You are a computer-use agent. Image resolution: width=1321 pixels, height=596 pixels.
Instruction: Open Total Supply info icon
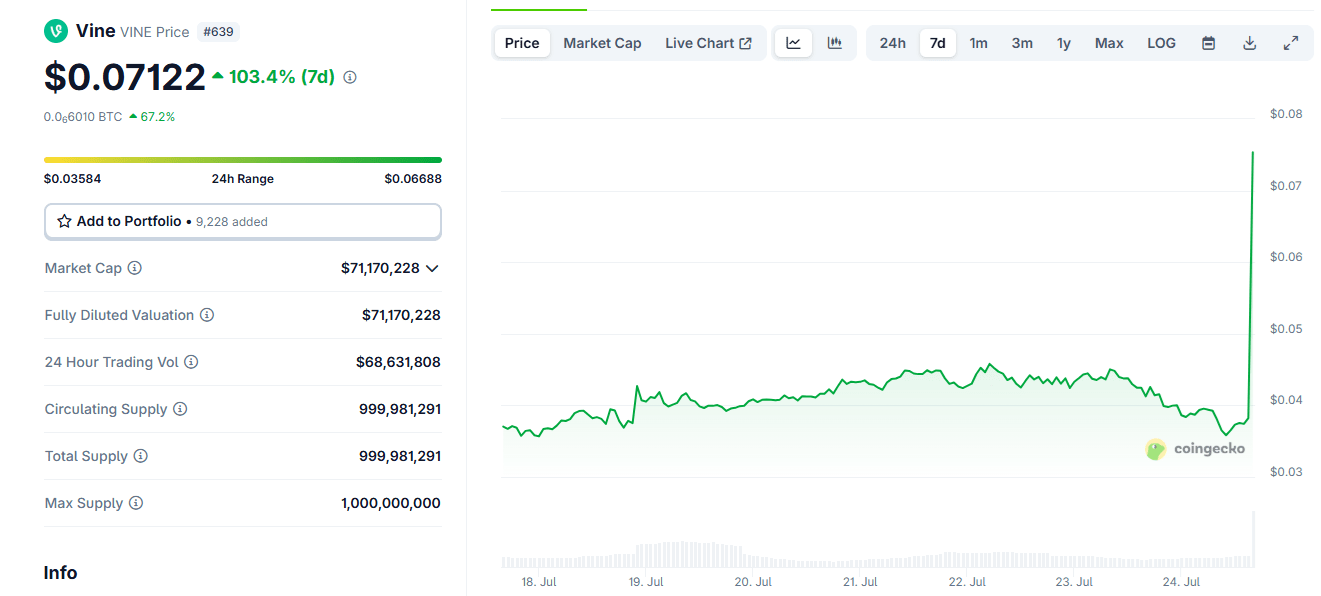pos(141,456)
